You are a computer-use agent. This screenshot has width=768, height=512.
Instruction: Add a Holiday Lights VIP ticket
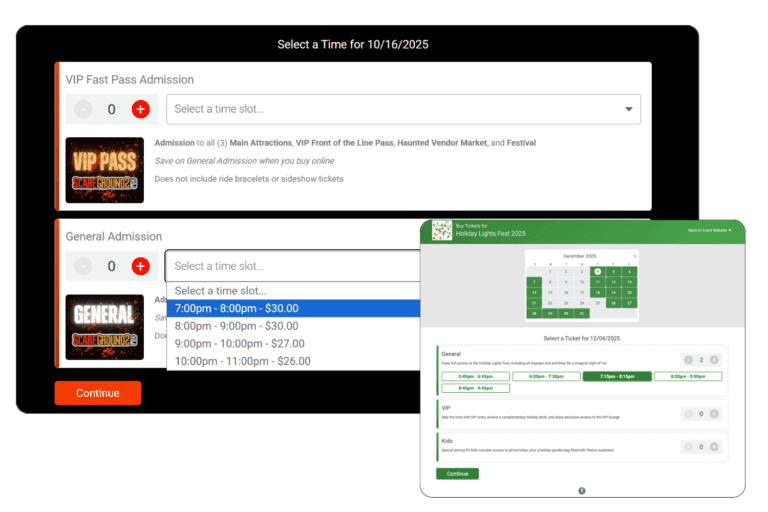pos(714,413)
